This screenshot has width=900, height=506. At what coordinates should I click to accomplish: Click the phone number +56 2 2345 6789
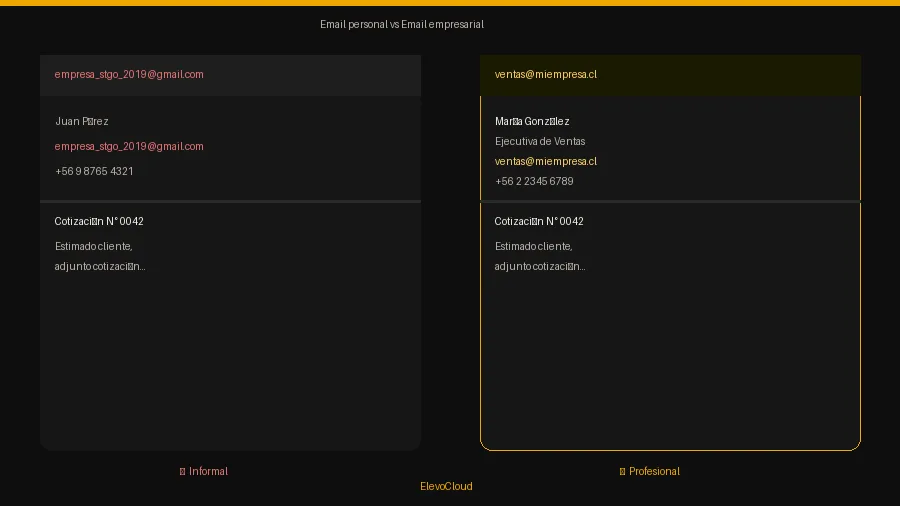[534, 182]
